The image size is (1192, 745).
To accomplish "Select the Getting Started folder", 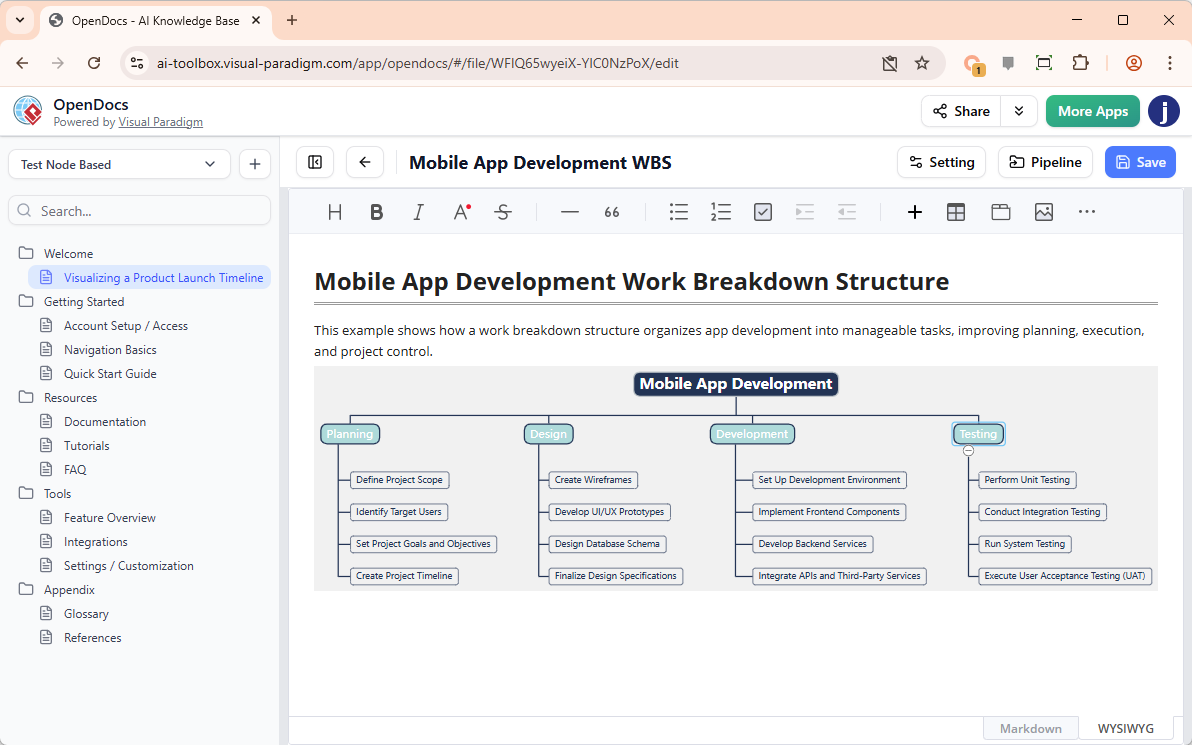I will 84,302.
